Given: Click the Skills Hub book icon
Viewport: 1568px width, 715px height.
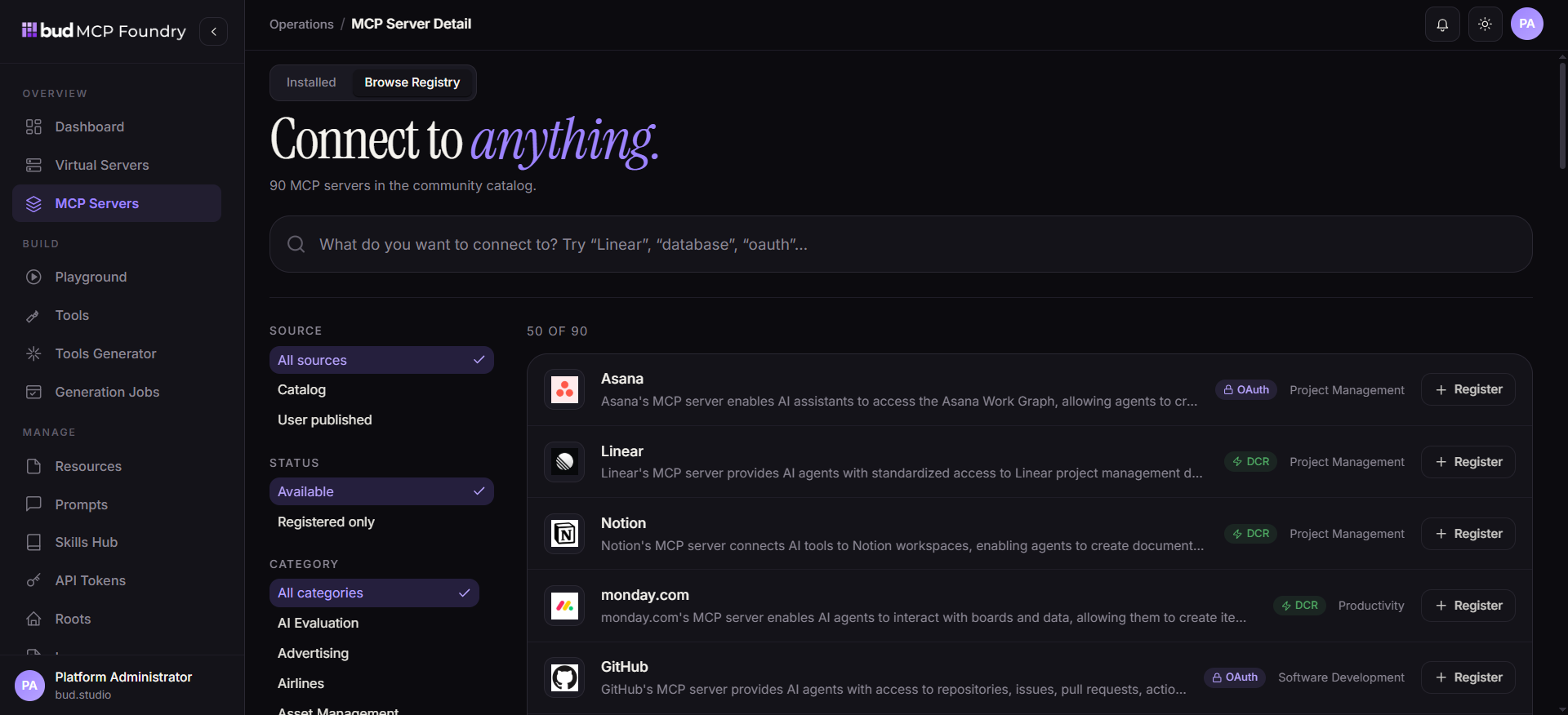Looking at the screenshot, I should pos(33,542).
